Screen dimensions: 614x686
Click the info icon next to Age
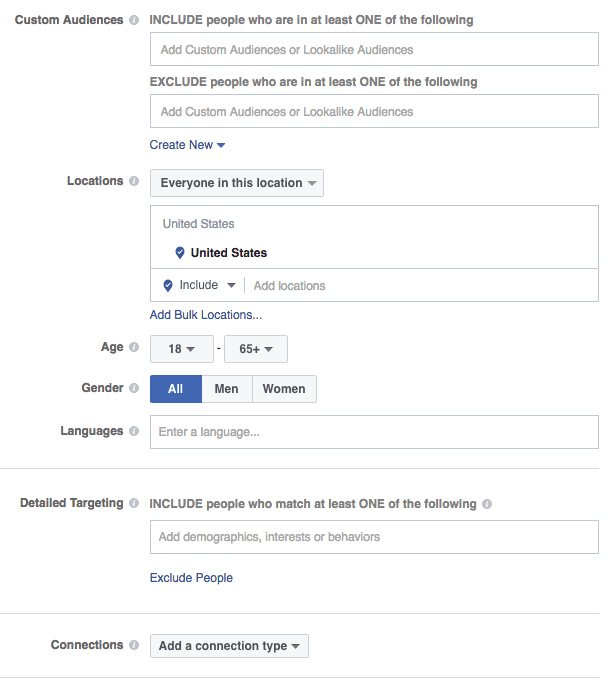[135, 348]
